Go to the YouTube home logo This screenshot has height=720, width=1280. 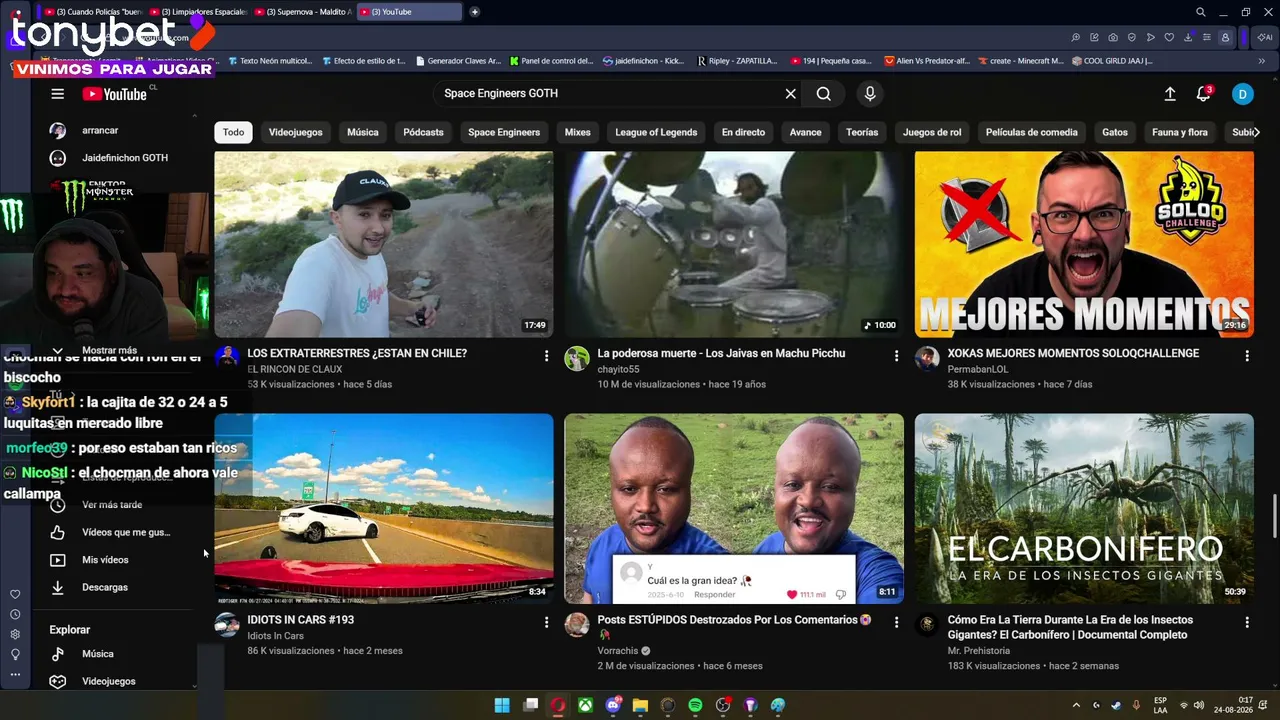pyautogui.click(x=115, y=94)
